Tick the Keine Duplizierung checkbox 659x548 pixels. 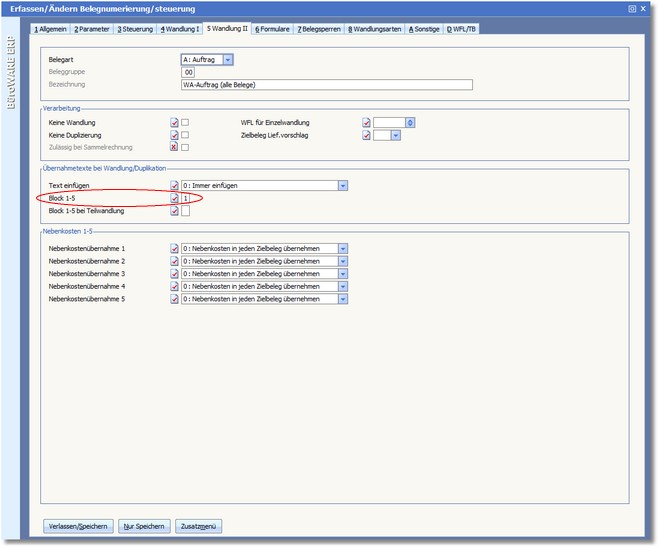(185, 134)
